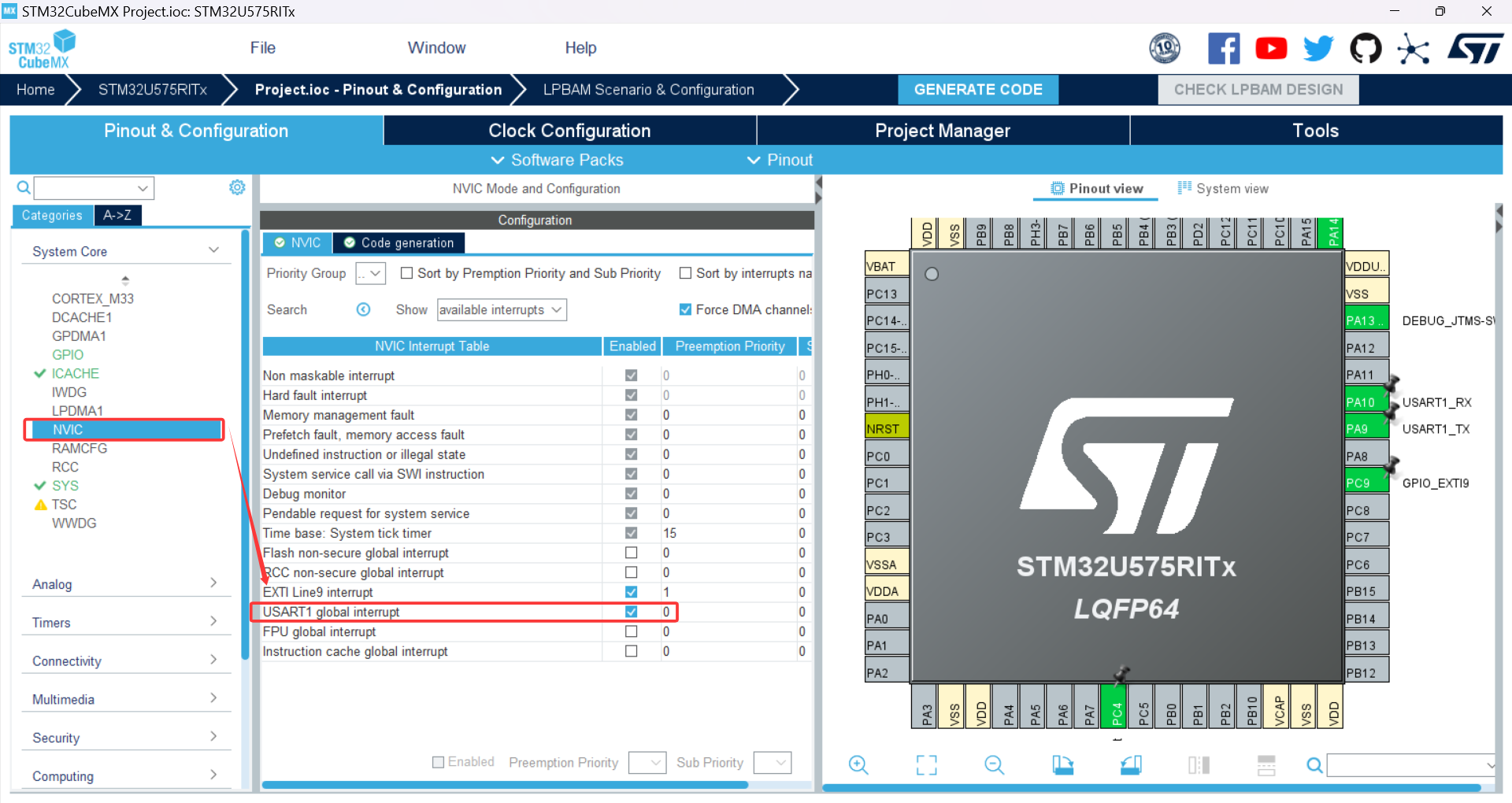Open LPBAM Scenario & Configuration breadcrumb
Image resolution: width=1512 pixels, height=803 pixels.
649,90
